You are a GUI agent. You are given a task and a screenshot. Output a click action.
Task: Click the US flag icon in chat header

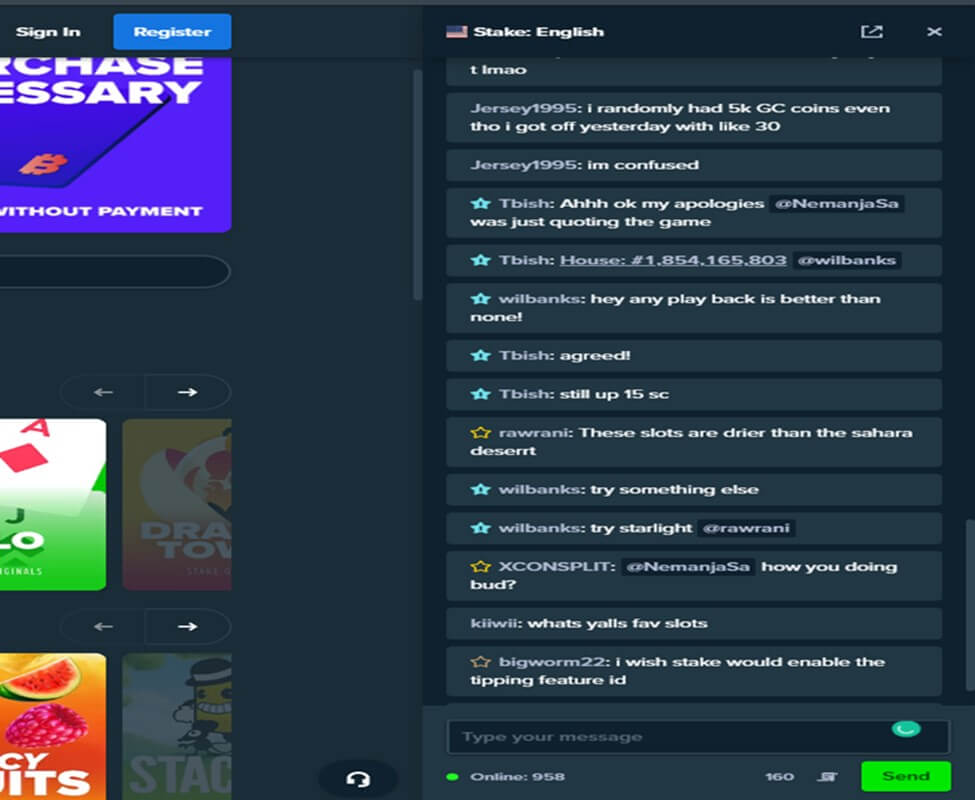tap(457, 32)
